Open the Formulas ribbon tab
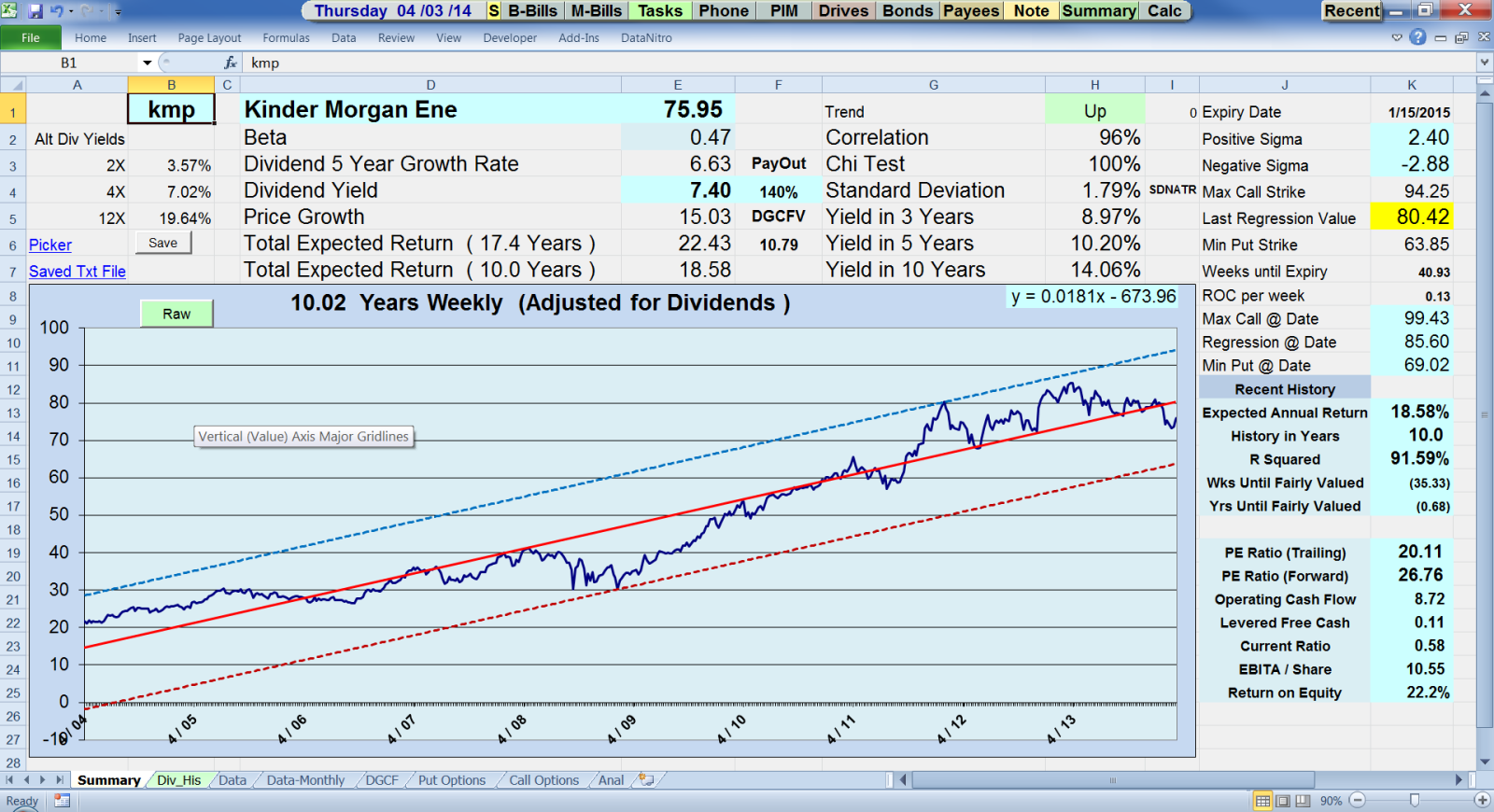The height and width of the screenshot is (812, 1494). pyautogui.click(x=286, y=38)
